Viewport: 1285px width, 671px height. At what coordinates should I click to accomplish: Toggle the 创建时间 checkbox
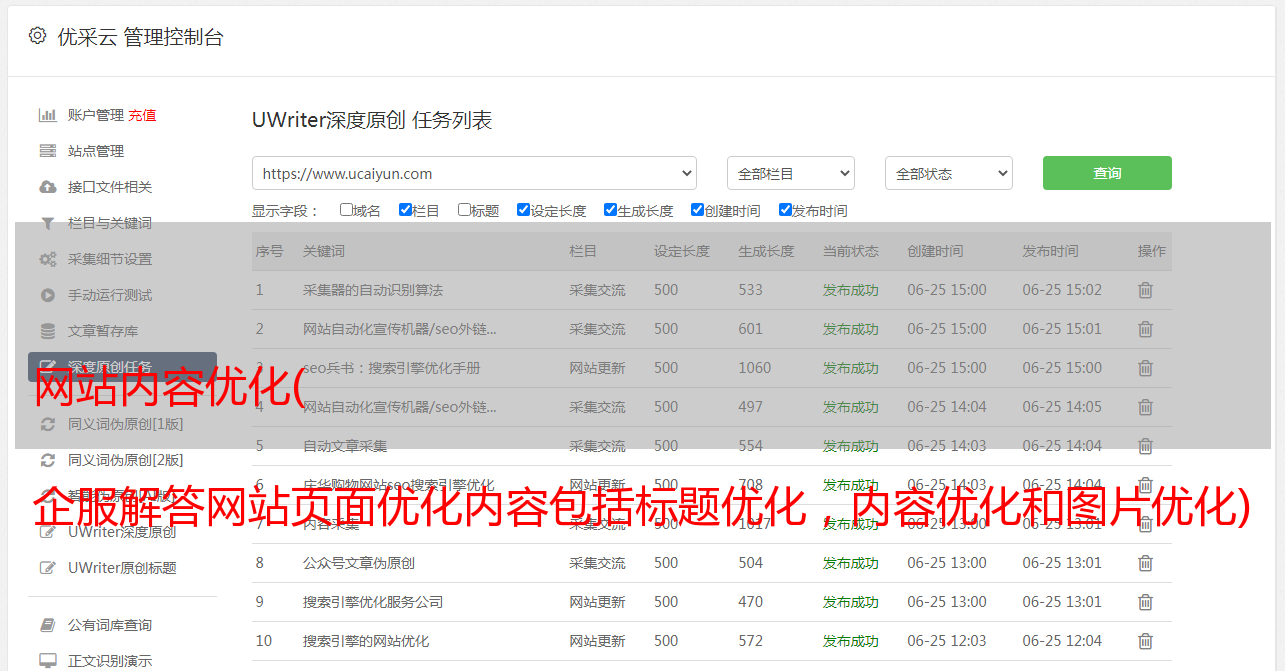click(697, 210)
